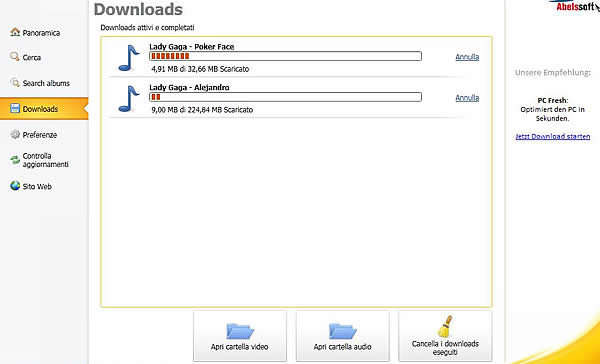Click the music note for Alejandro
600x364 pixels.
pos(129,99)
